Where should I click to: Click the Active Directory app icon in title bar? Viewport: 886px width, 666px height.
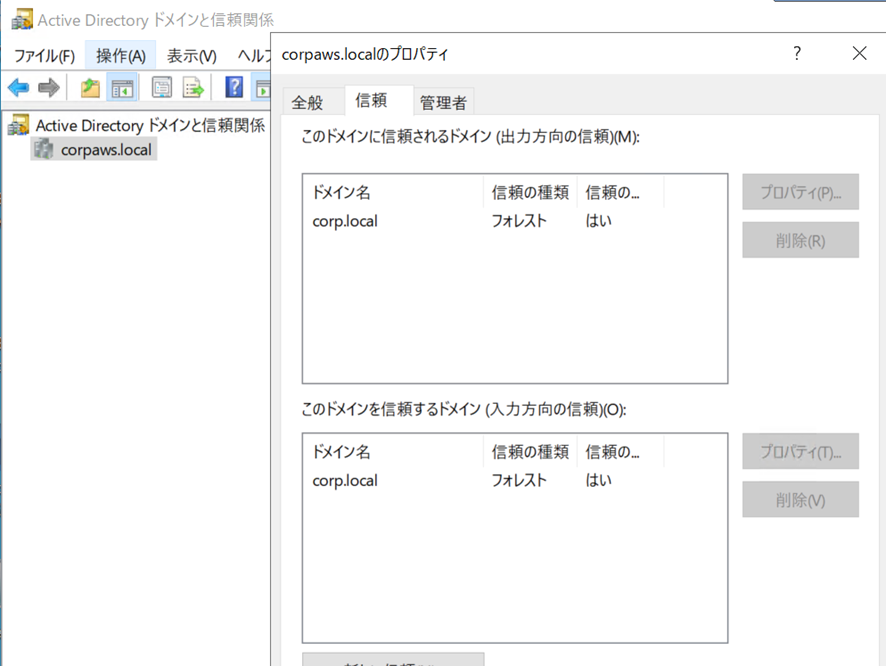22,20
